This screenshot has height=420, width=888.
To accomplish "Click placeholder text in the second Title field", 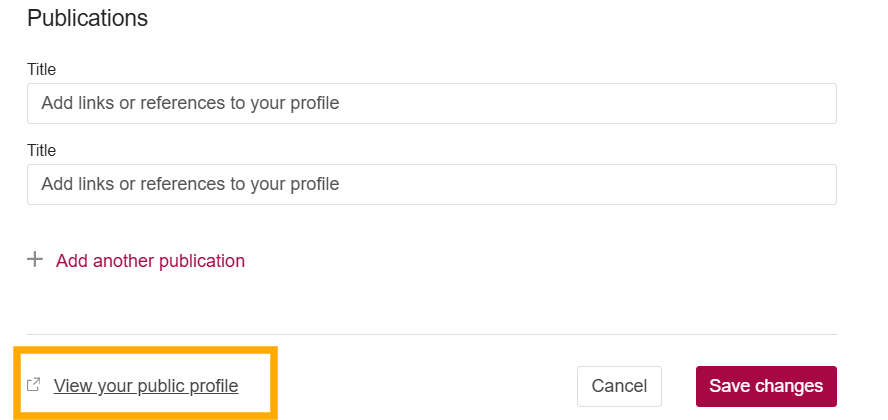I will [x=190, y=184].
